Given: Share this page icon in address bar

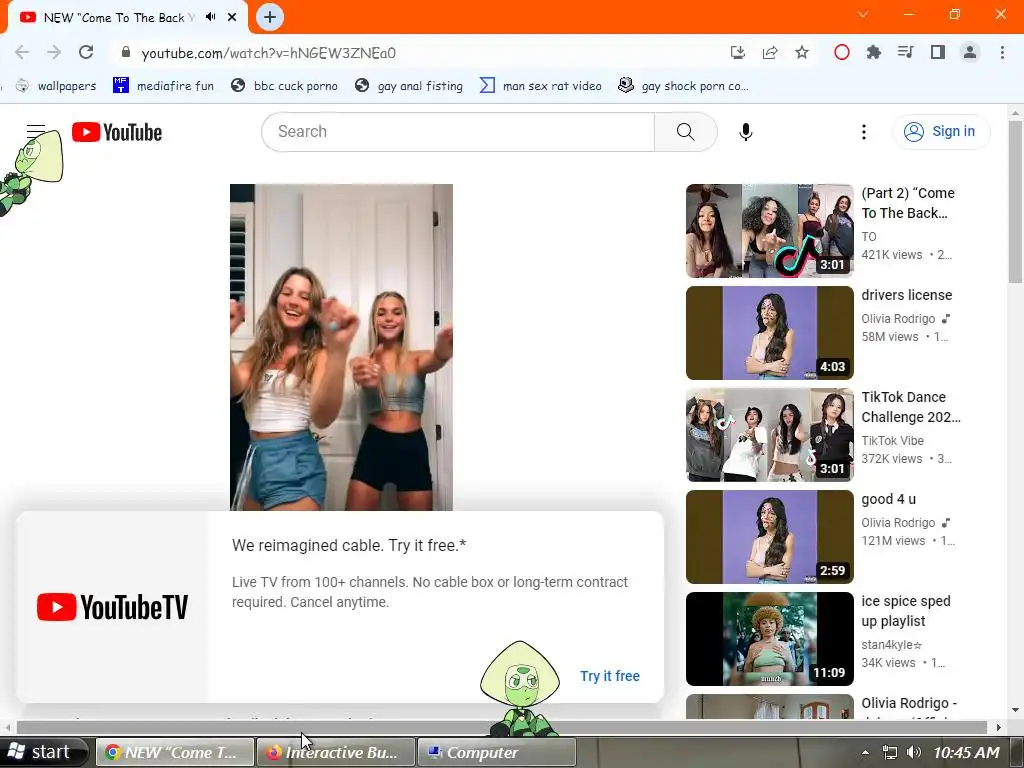Looking at the screenshot, I should coord(770,53).
